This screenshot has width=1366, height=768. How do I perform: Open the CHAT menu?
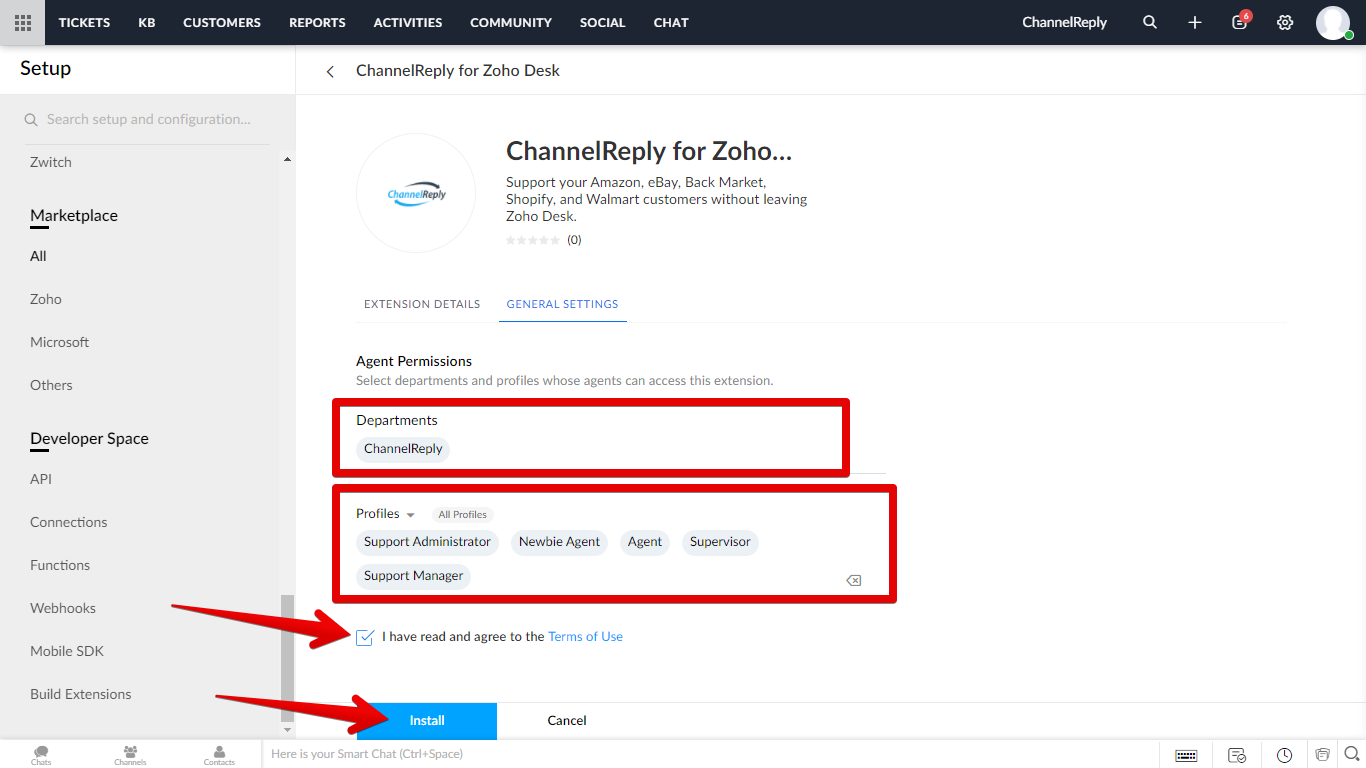671,22
